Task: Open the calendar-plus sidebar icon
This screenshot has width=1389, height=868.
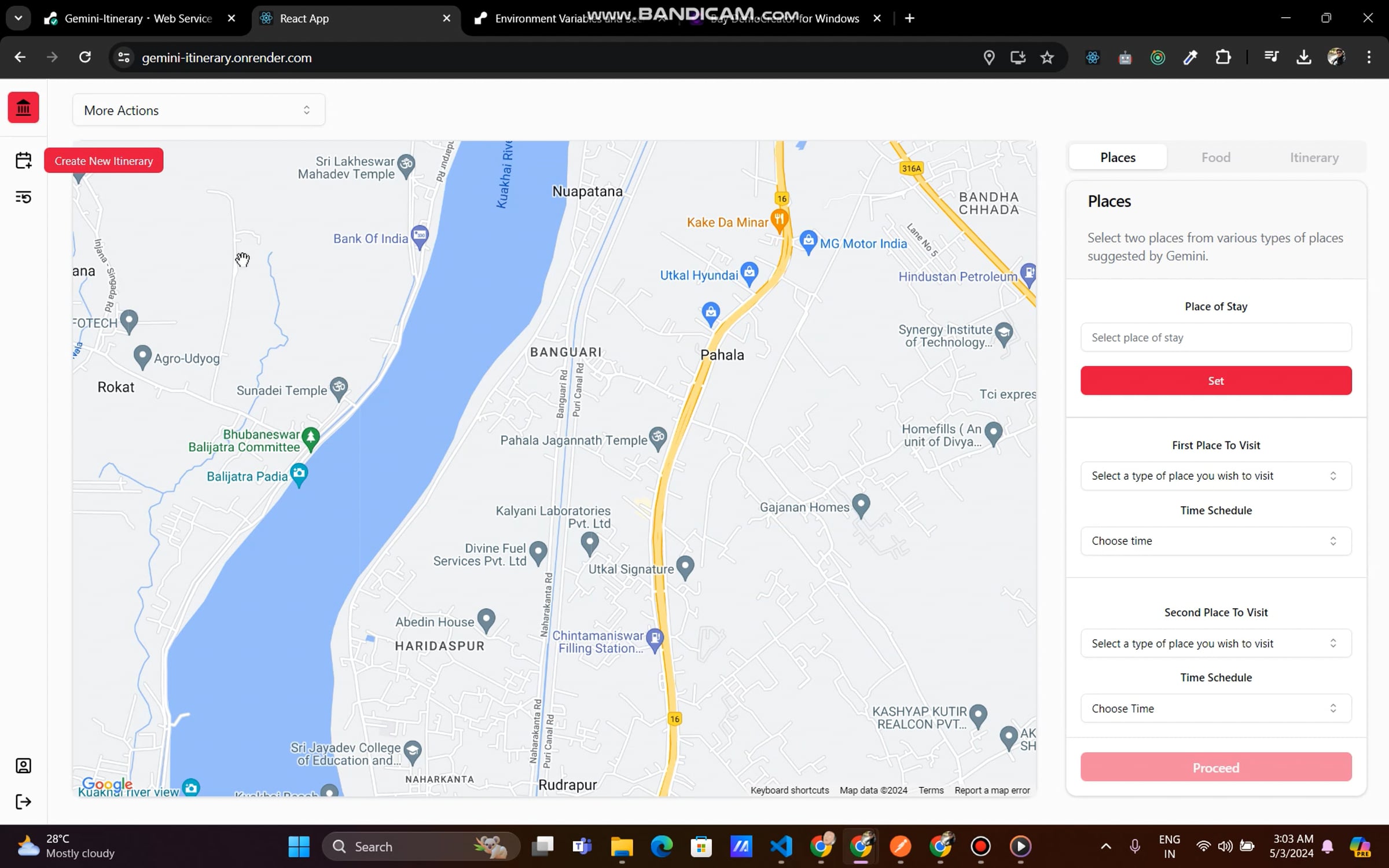Action: (x=23, y=160)
